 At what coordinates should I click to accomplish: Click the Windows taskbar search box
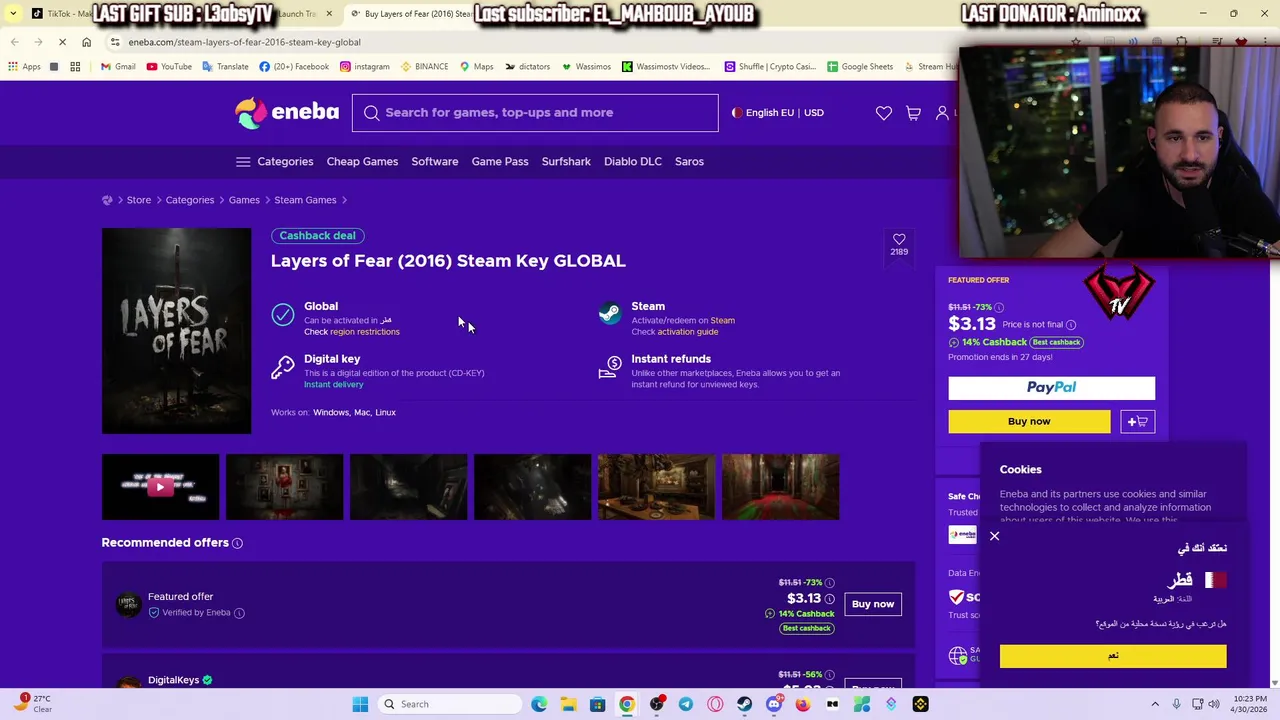click(449, 704)
